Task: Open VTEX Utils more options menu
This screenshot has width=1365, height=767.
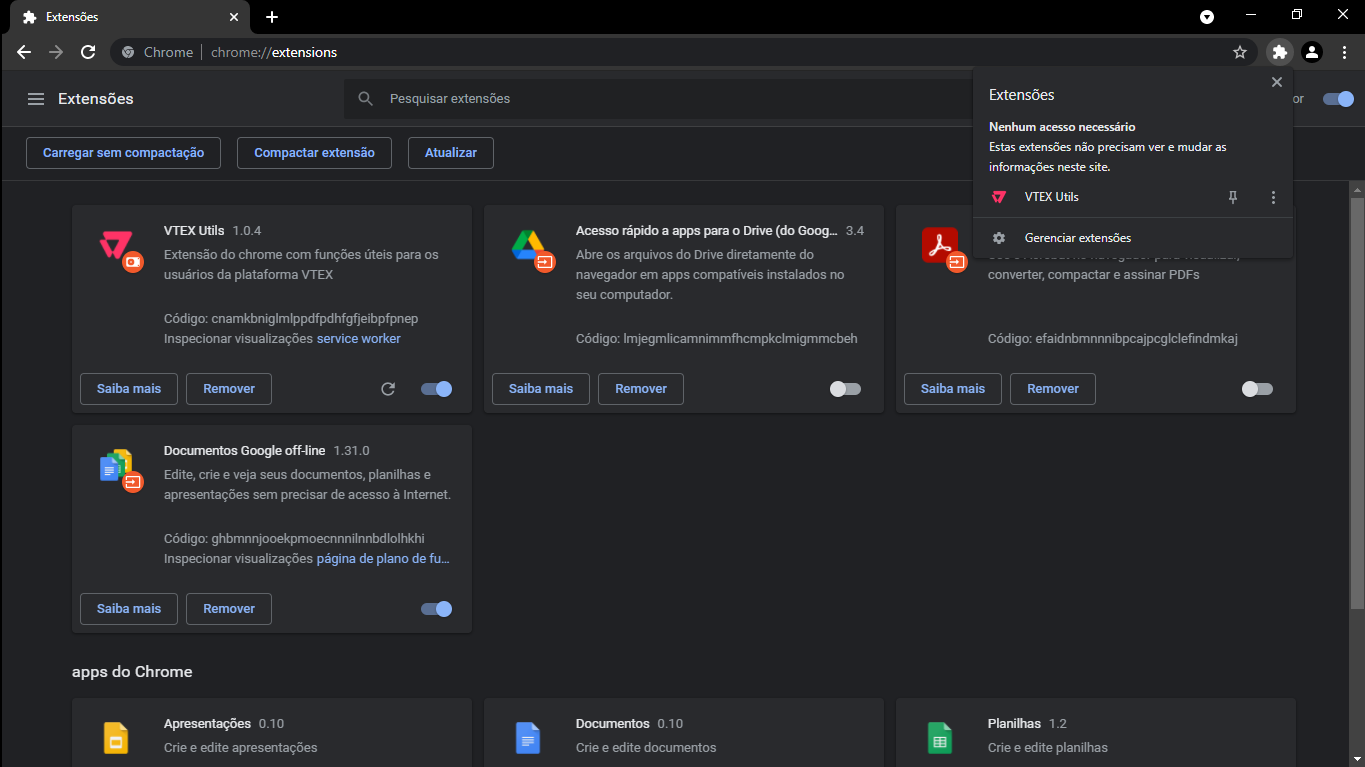Action: 1273,197
